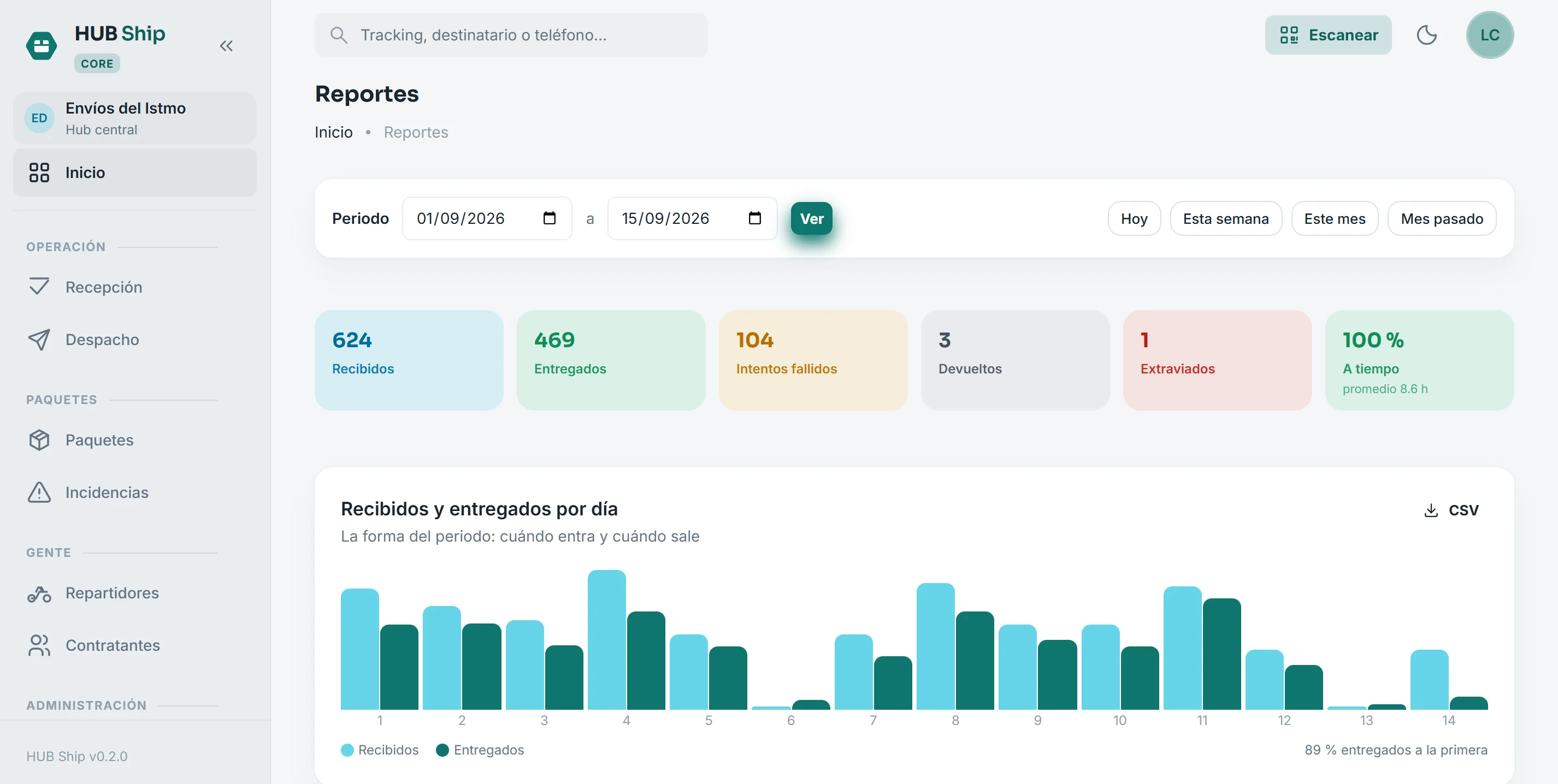1558x784 pixels.
Task: Toggle dark mode moon icon
Action: 1427,35
